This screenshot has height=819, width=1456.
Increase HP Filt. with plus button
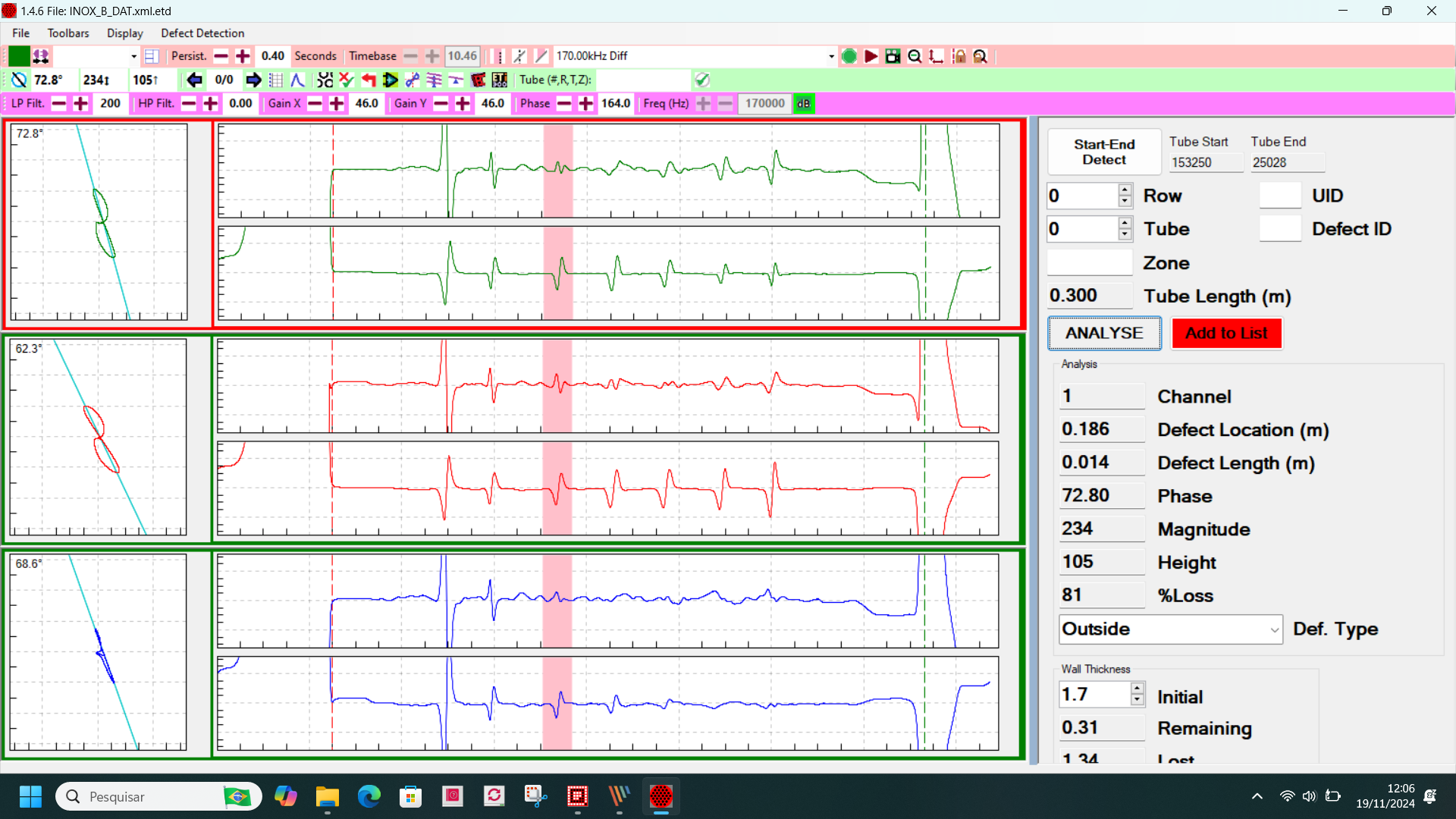[211, 104]
